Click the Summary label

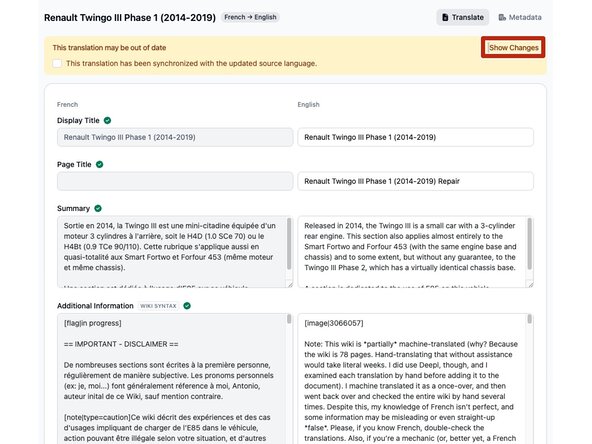click(73, 208)
